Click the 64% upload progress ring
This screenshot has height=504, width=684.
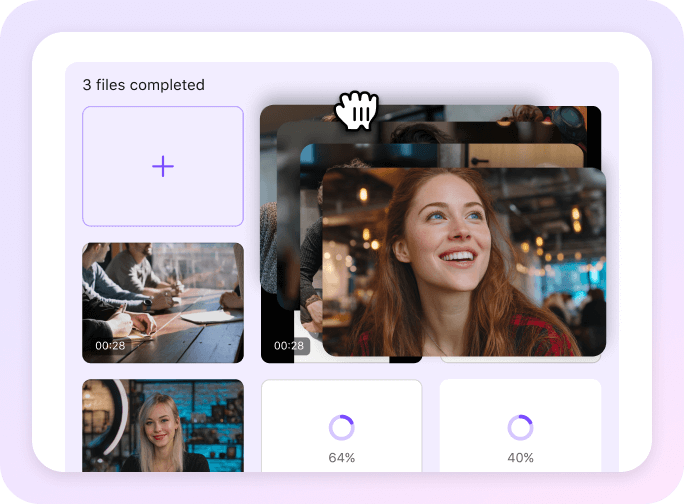[342, 427]
